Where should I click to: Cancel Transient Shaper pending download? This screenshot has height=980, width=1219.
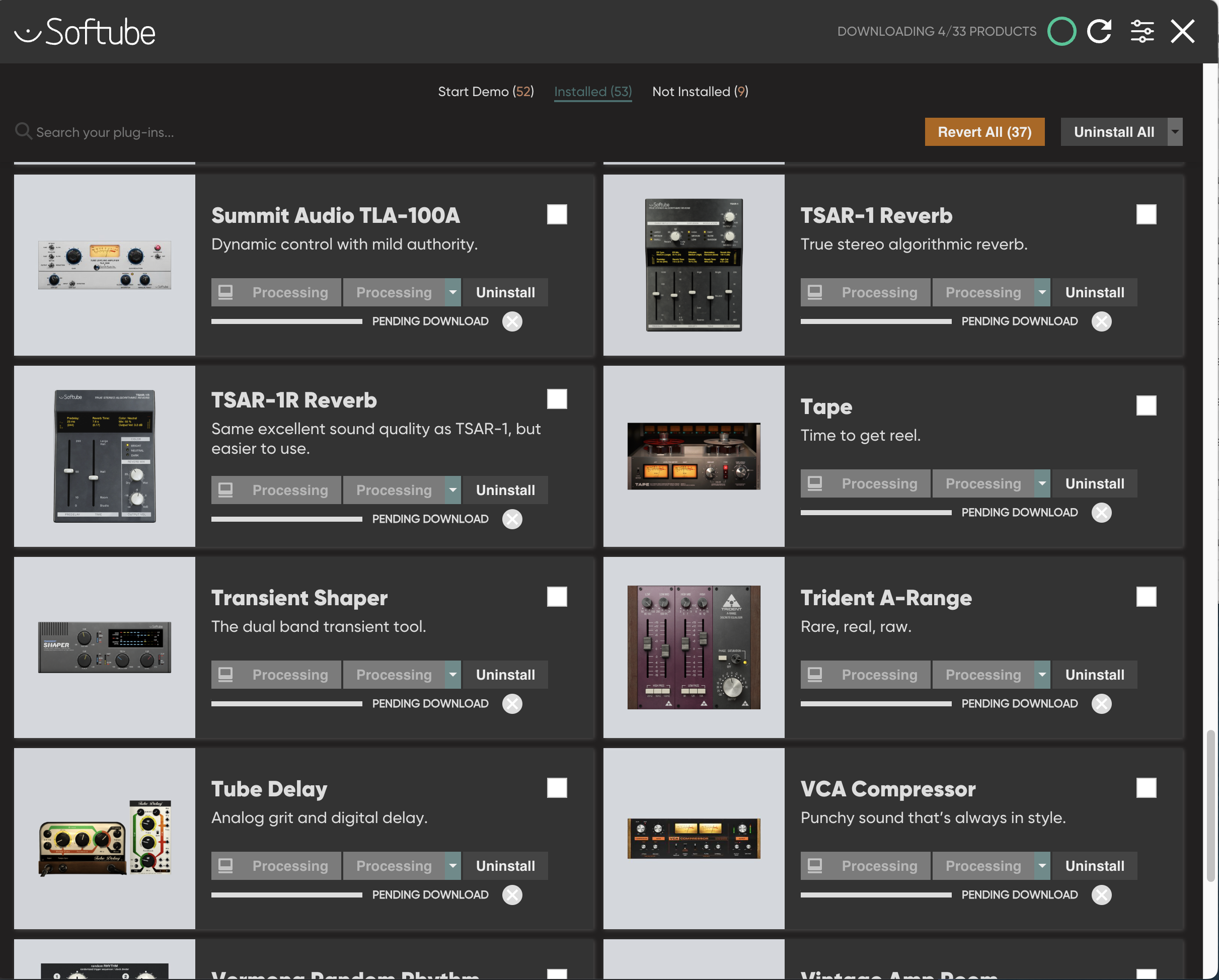(512, 703)
